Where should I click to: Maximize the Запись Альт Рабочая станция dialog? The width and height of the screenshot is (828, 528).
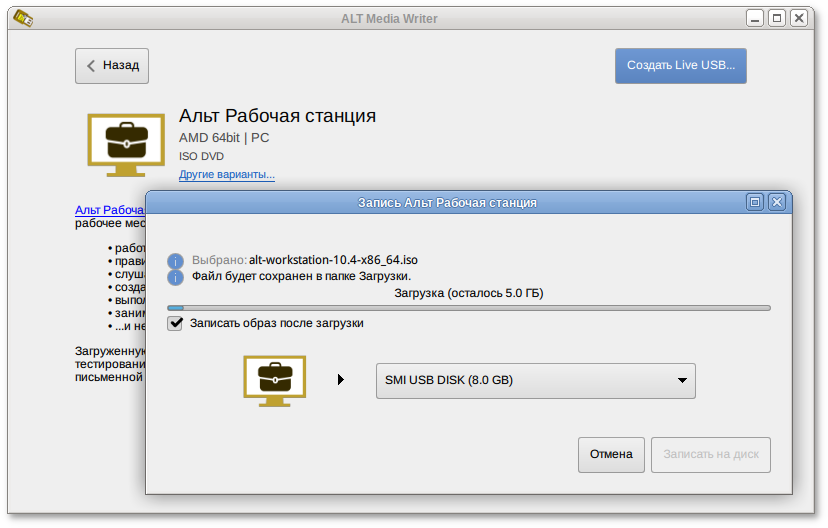click(755, 202)
